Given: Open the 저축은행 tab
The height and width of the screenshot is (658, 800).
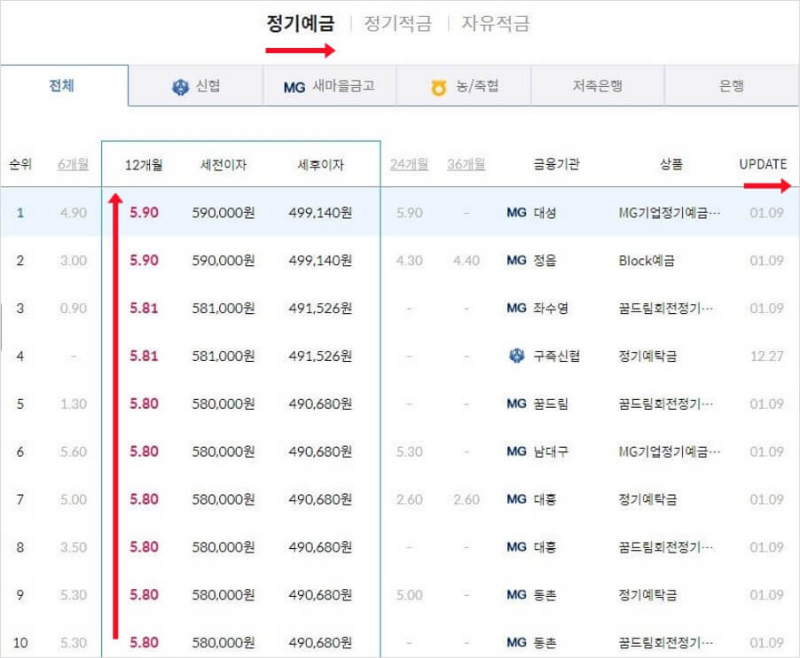Looking at the screenshot, I should click(597, 86).
